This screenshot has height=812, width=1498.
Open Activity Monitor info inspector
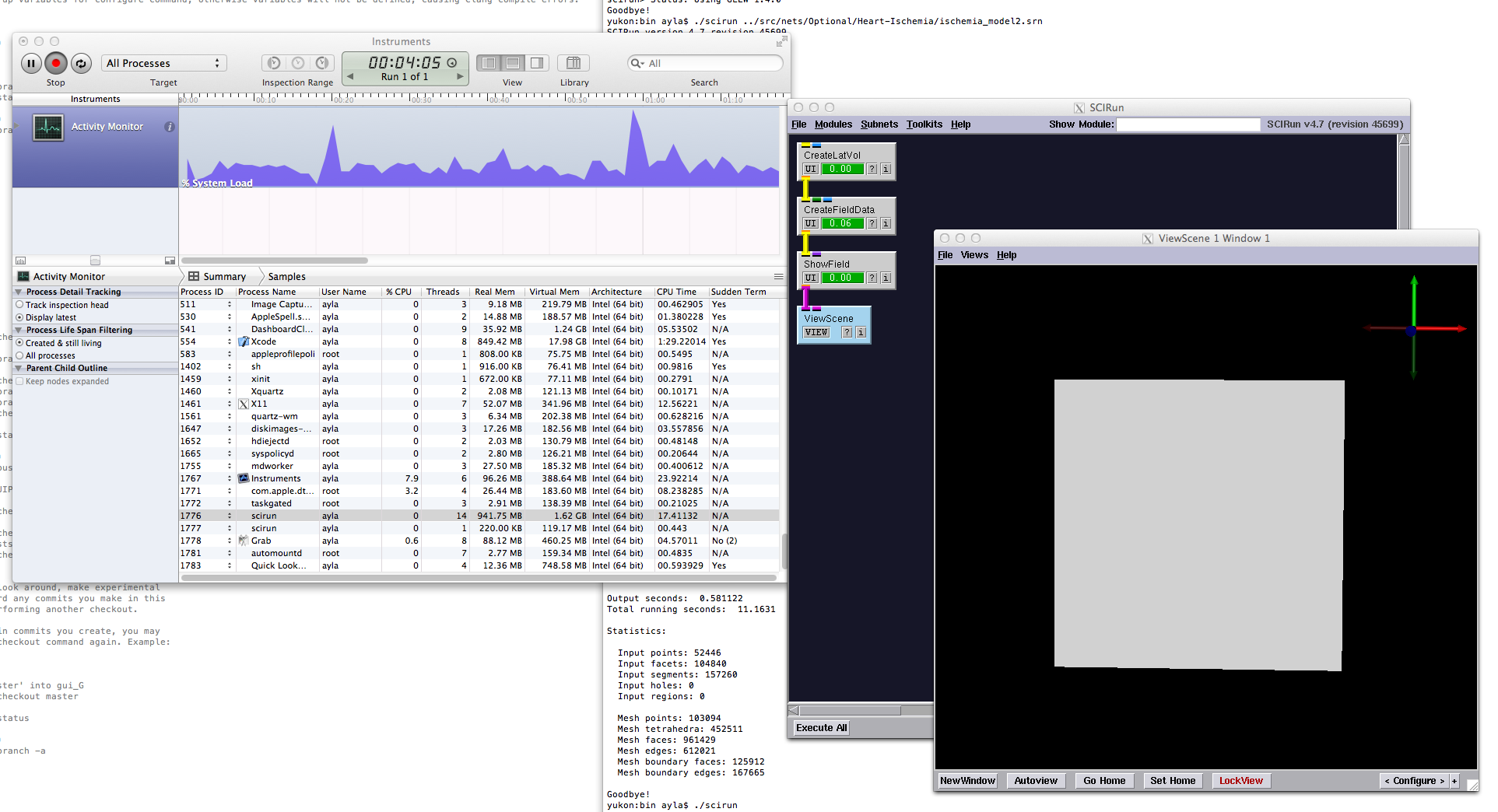[170, 127]
